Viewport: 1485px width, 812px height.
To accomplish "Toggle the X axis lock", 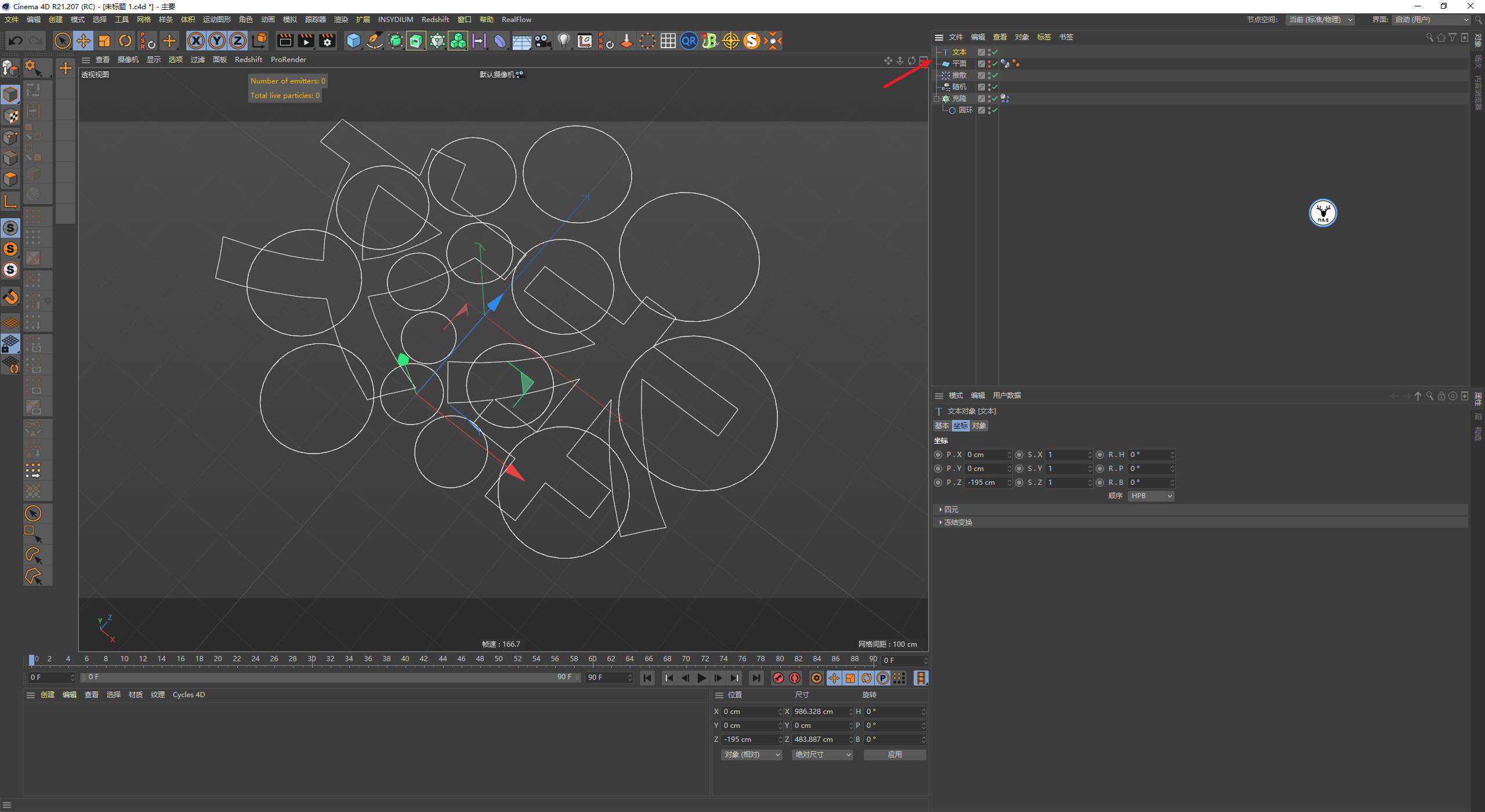I will click(x=196, y=41).
